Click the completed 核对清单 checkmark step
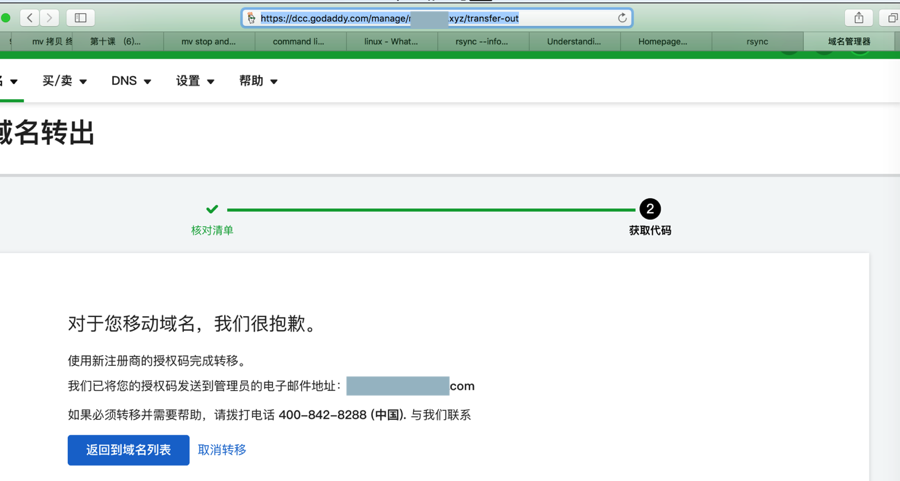 (x=212, y=209)
